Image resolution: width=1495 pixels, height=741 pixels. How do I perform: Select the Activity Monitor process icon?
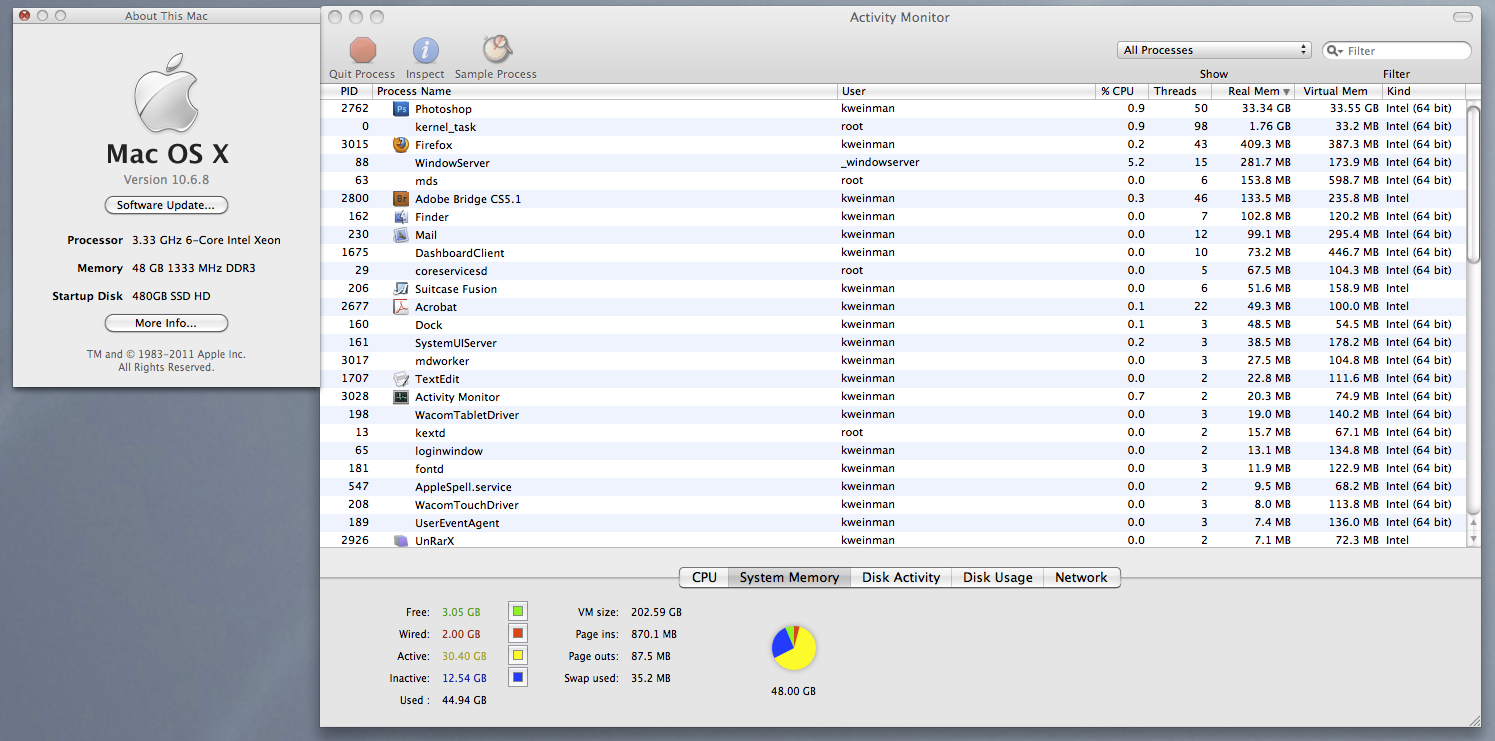tap(401, 397)
